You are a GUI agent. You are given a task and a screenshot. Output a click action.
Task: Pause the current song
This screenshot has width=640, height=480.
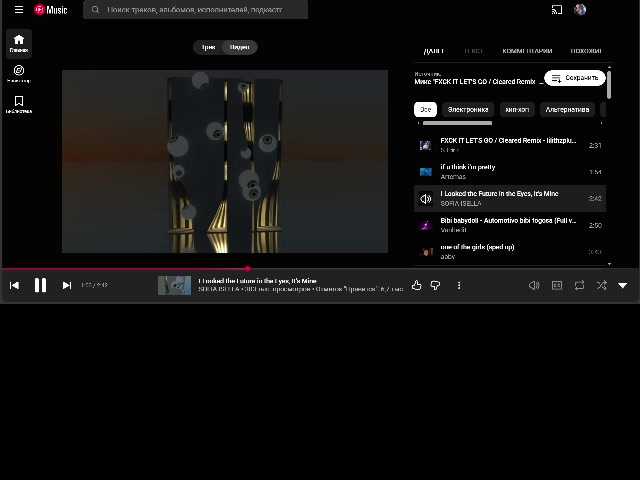click(x=40, y=285)
